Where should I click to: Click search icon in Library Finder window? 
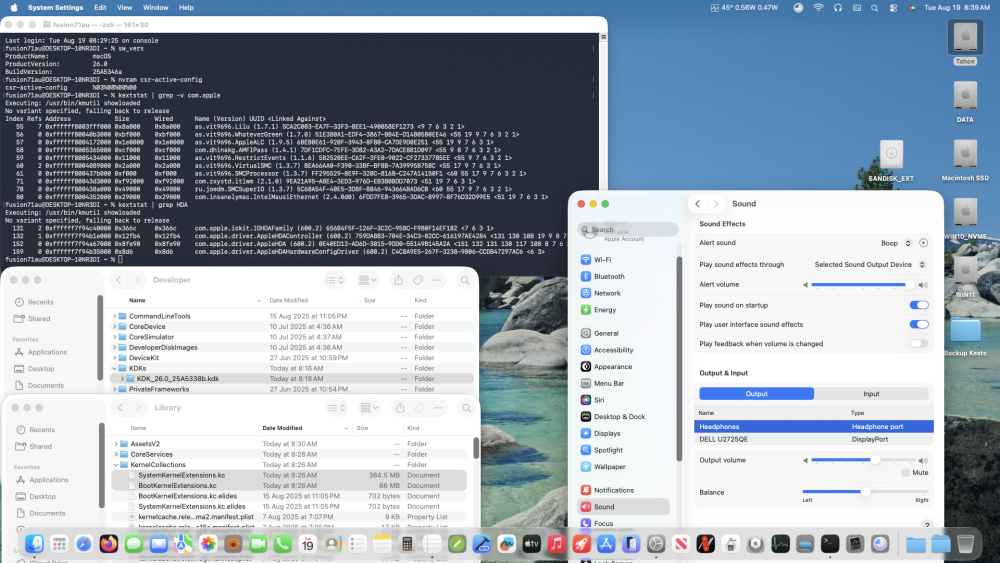(466, 408)
